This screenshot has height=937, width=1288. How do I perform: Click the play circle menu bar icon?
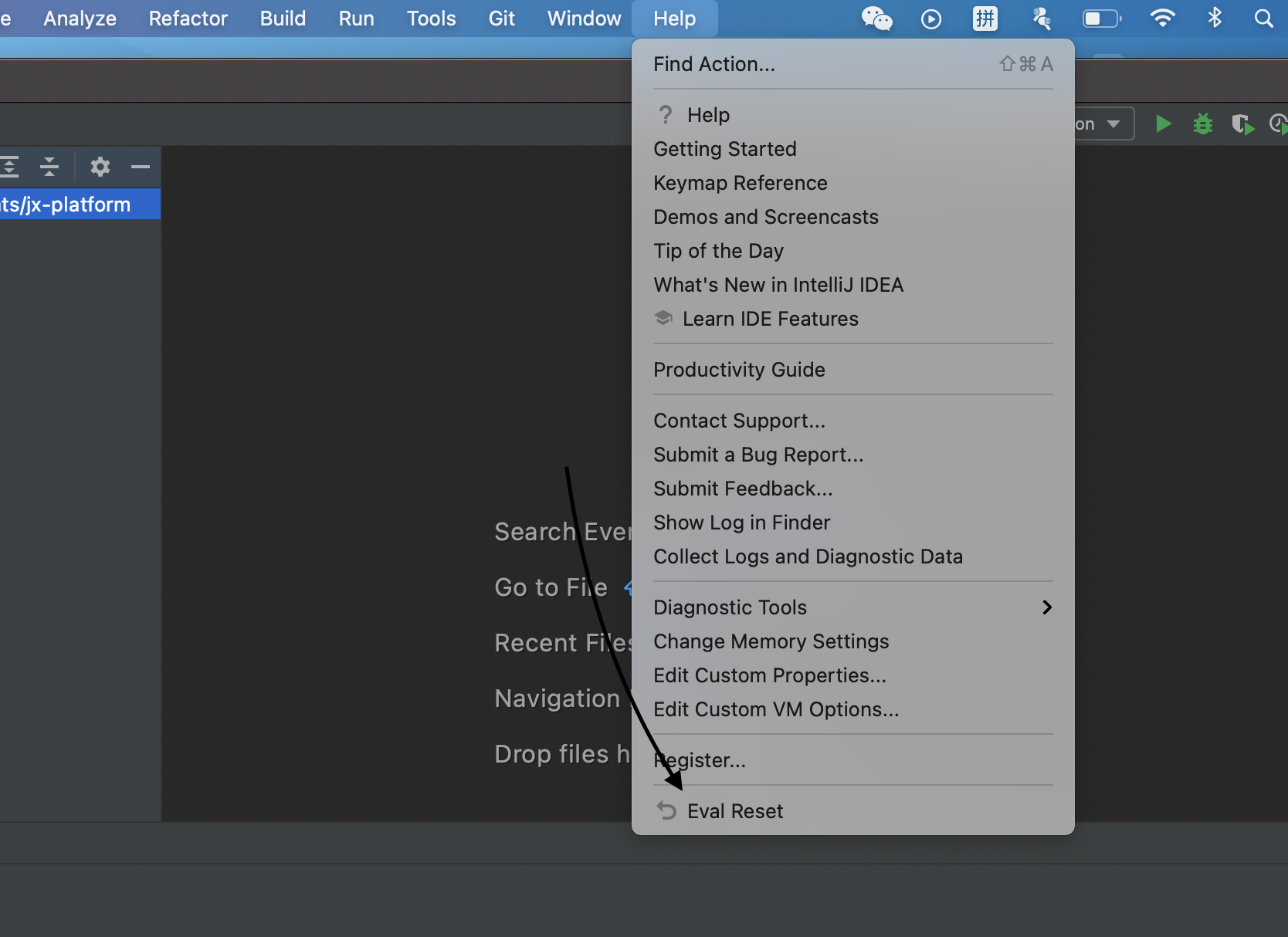pyautogui.click(x=931, y=19)
